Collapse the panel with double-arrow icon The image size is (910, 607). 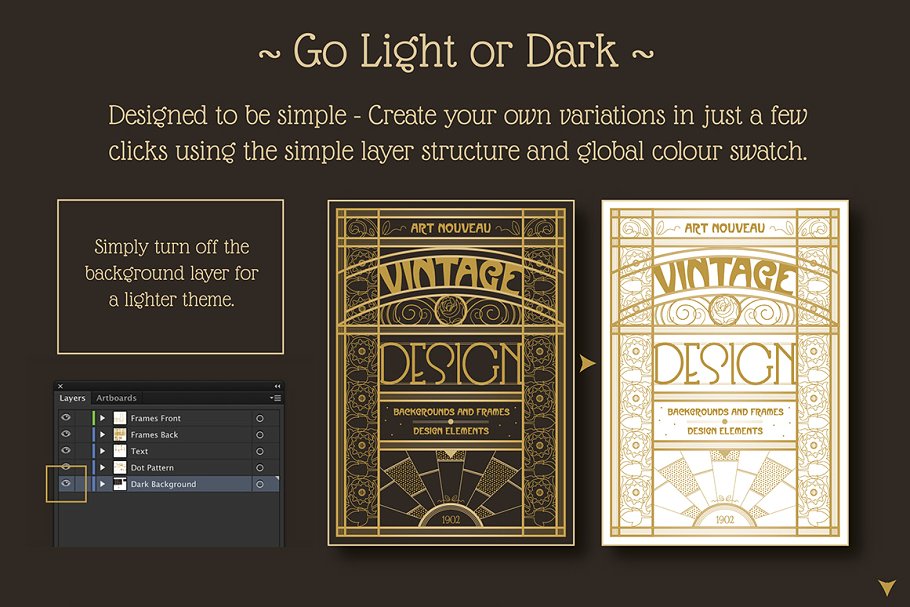(277, 386)
